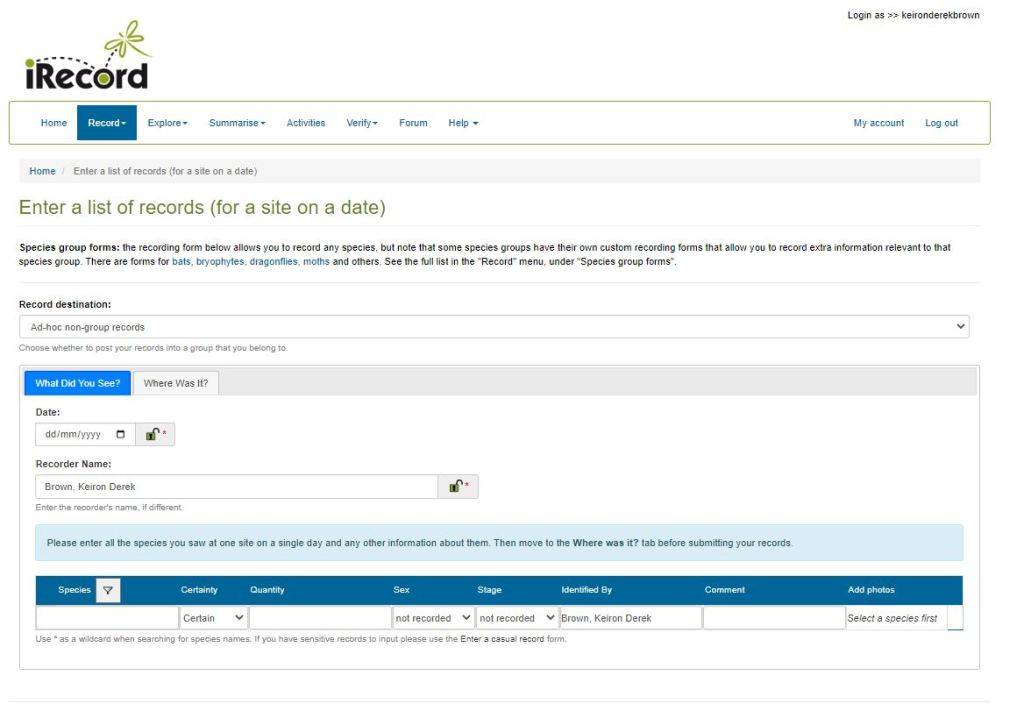Click the Species name input field
This screenshot has height=704, width=1024.
pyautogui.click(x=107, y=618)
